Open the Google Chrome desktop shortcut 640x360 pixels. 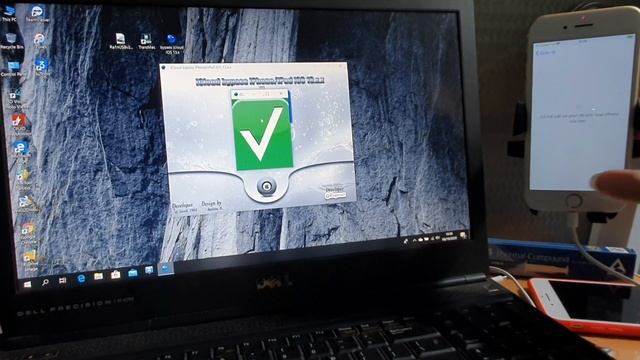click(x=28, y=234)
